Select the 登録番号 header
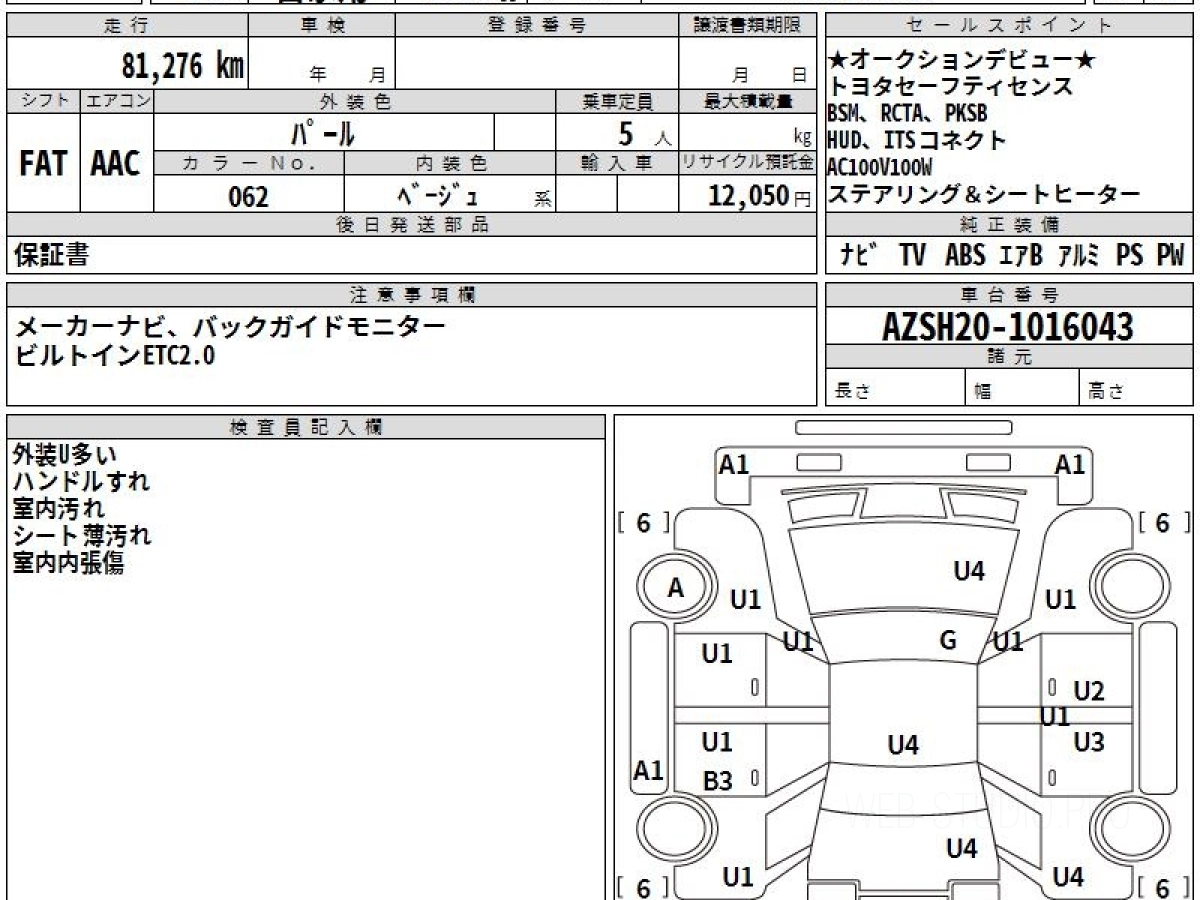Screen dimensions: 1200x900 pos(536,25)
